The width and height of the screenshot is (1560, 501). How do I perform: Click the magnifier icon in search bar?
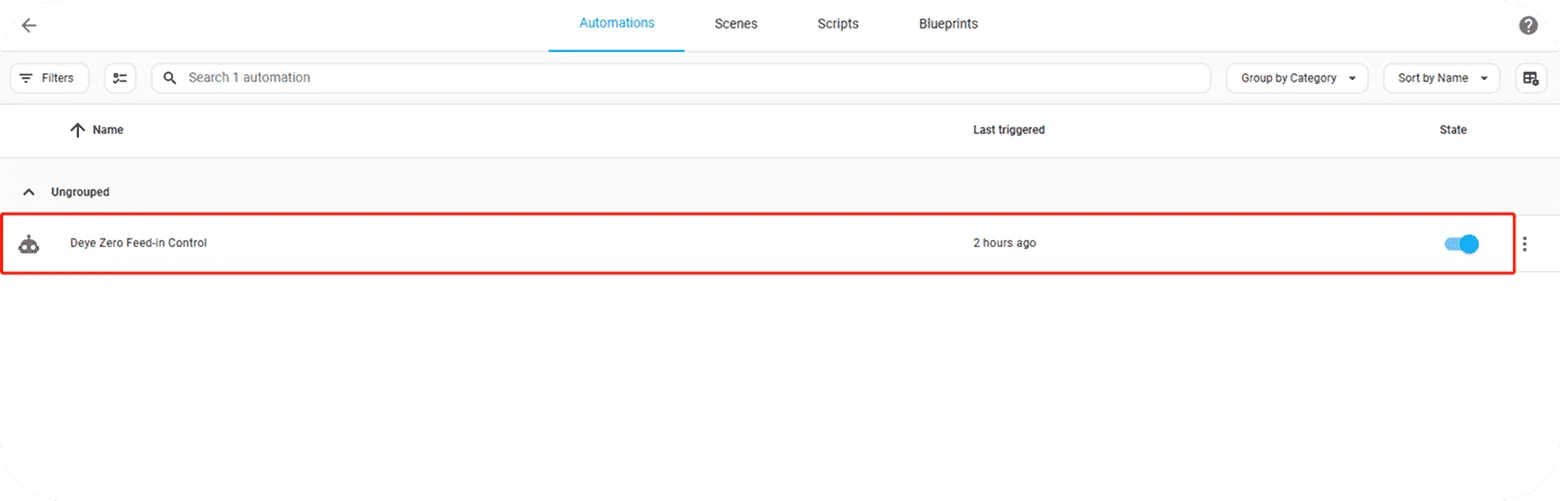170,78
